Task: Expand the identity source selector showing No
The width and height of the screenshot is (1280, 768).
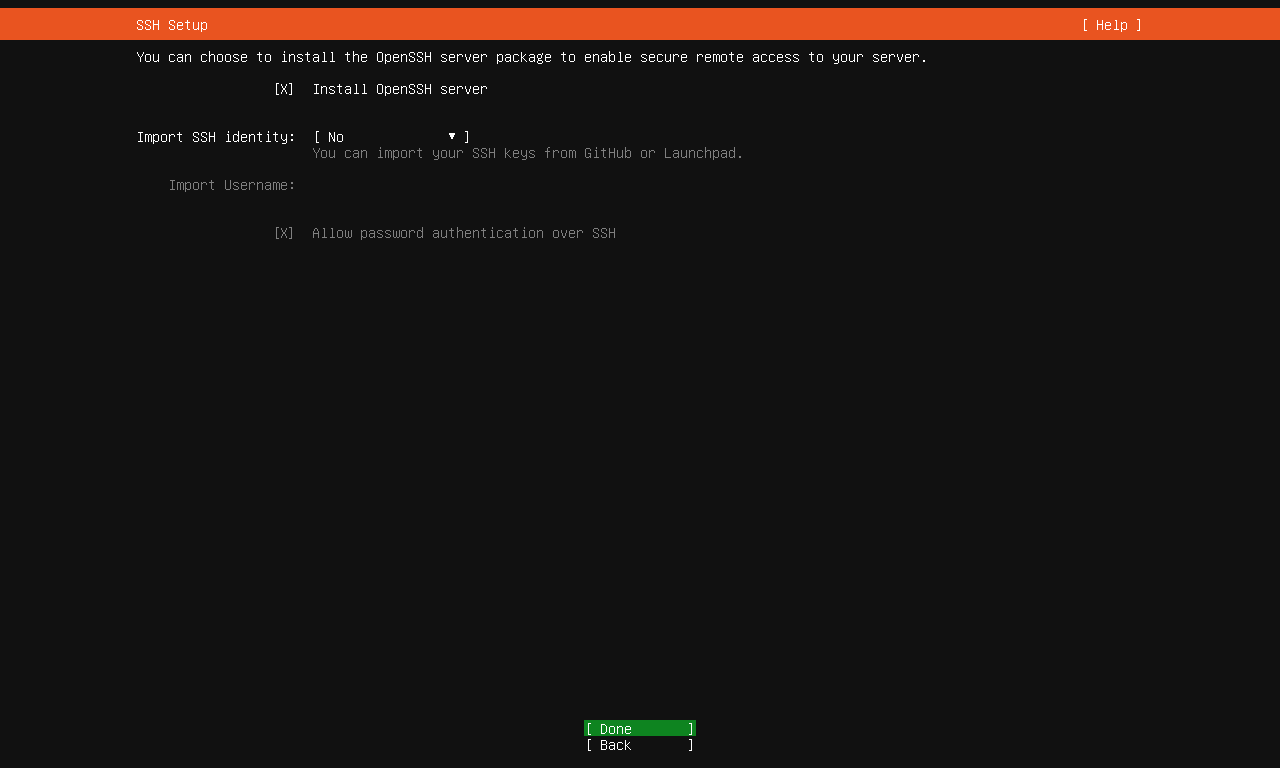Action: [390, 137]
